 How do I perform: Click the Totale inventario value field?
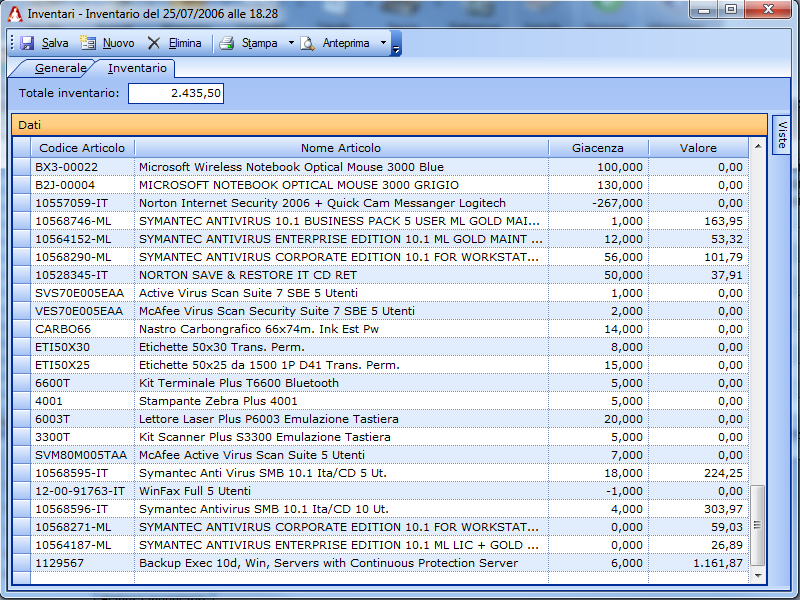pos(176,93)
